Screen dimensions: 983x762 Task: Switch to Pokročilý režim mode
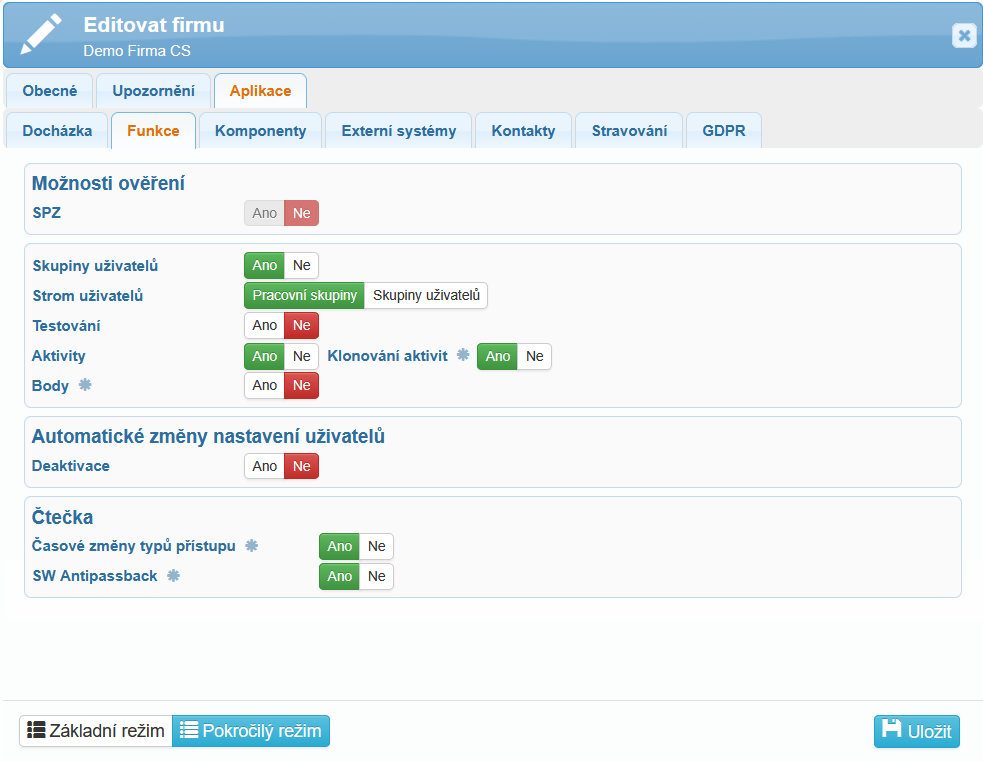(251, 731)
